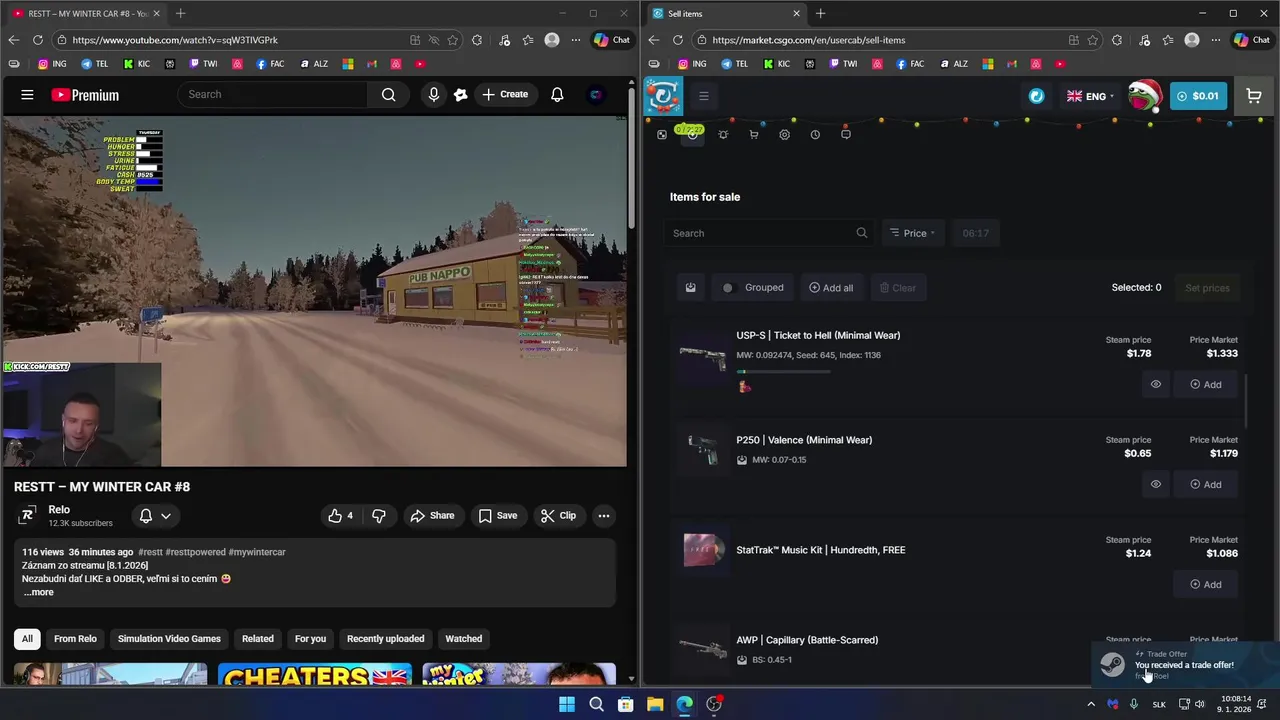Open Microsoft Store from the taskbar
The image size is (1280, 720).
(625, 704)
